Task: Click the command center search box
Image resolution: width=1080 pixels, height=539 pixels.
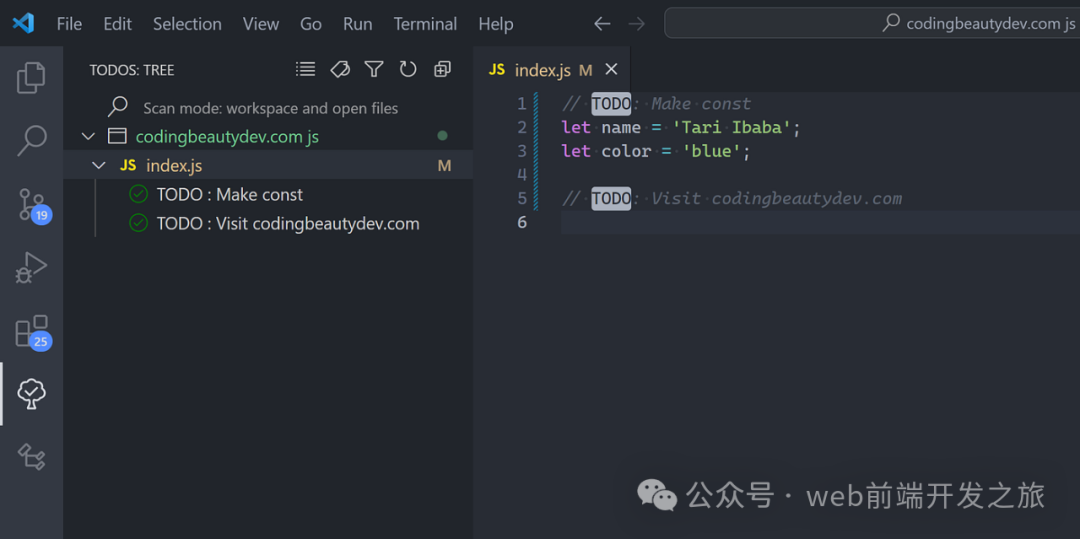Action: (870, 23)
